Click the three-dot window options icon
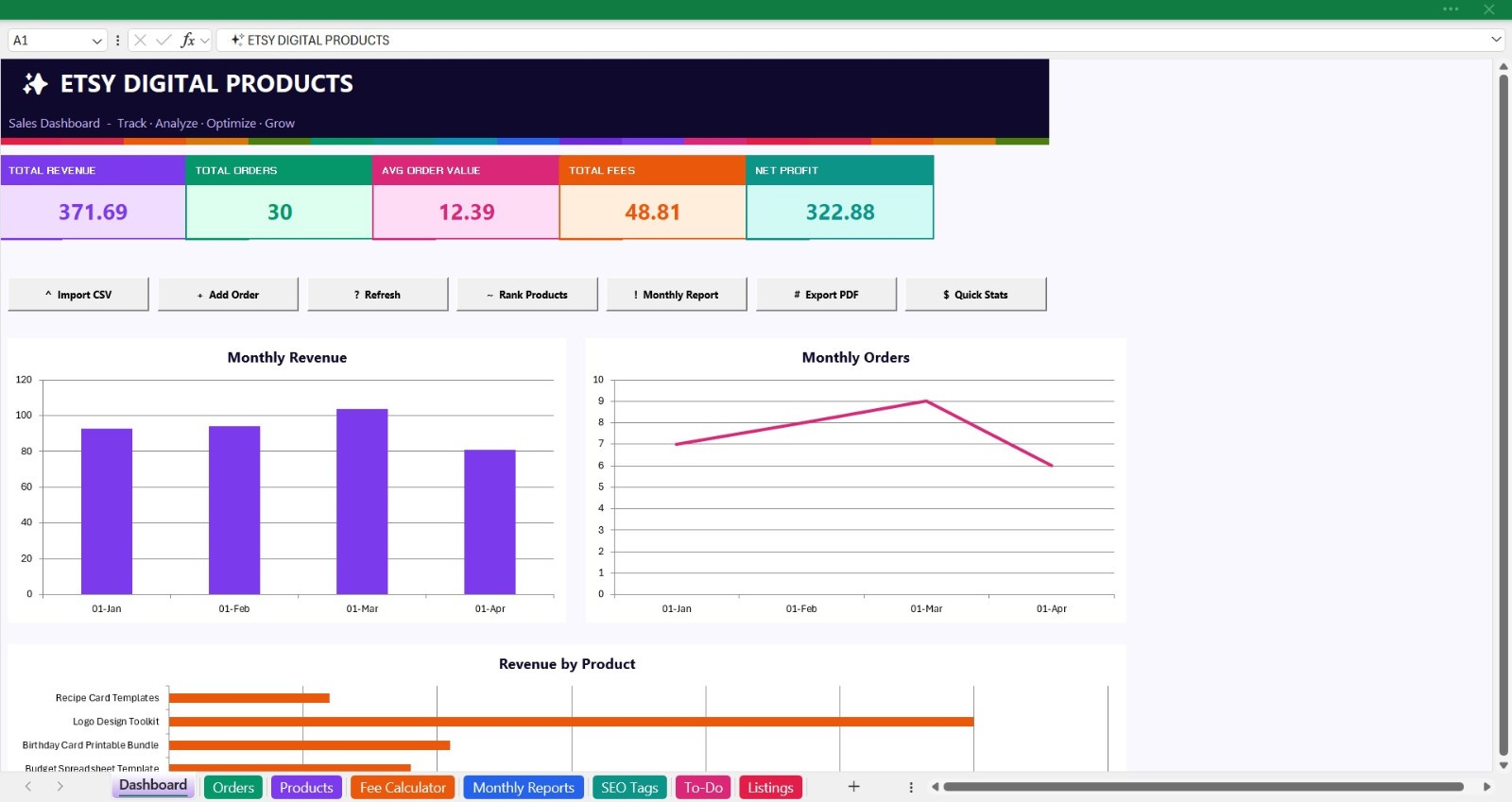This screenshot has width=1512, height=802. click(x=1451, y=9)
